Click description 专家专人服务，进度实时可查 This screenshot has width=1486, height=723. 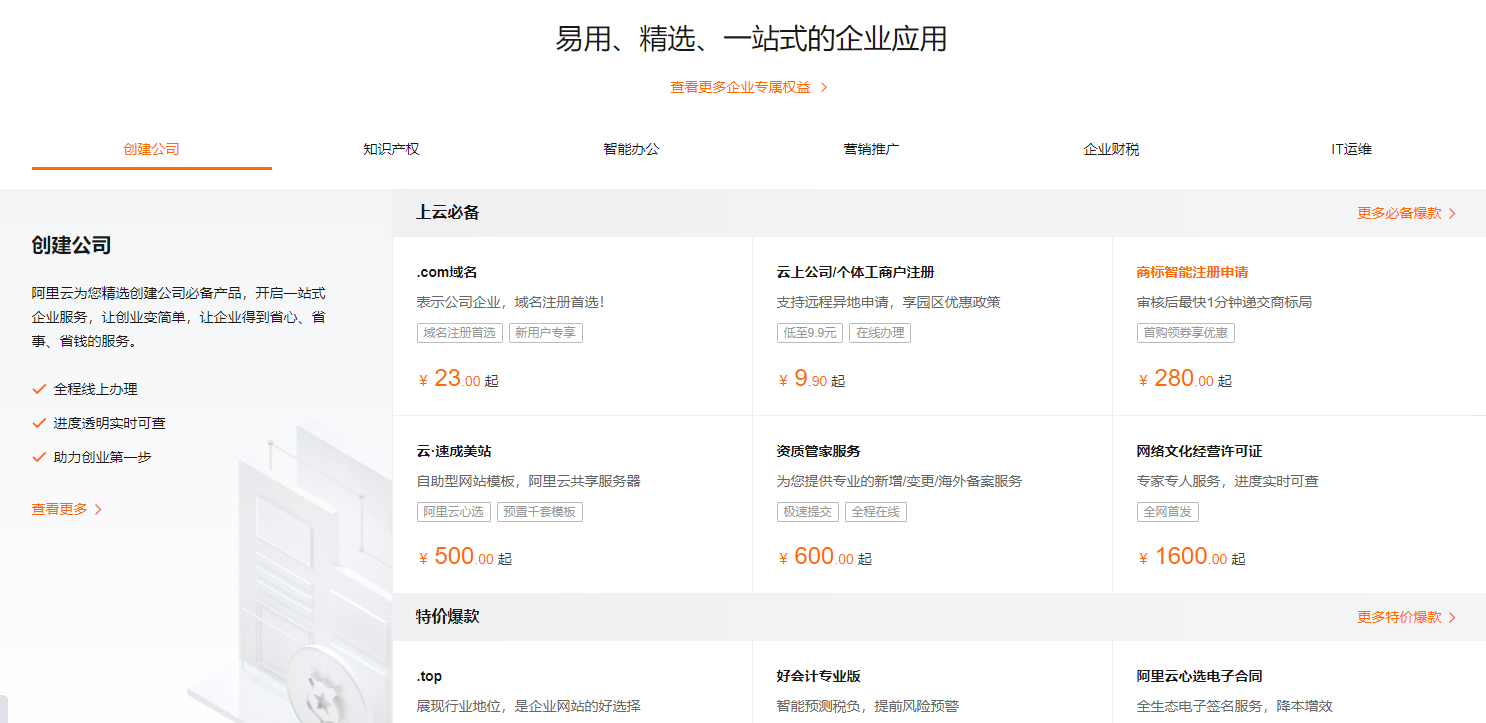(1228, 481)
